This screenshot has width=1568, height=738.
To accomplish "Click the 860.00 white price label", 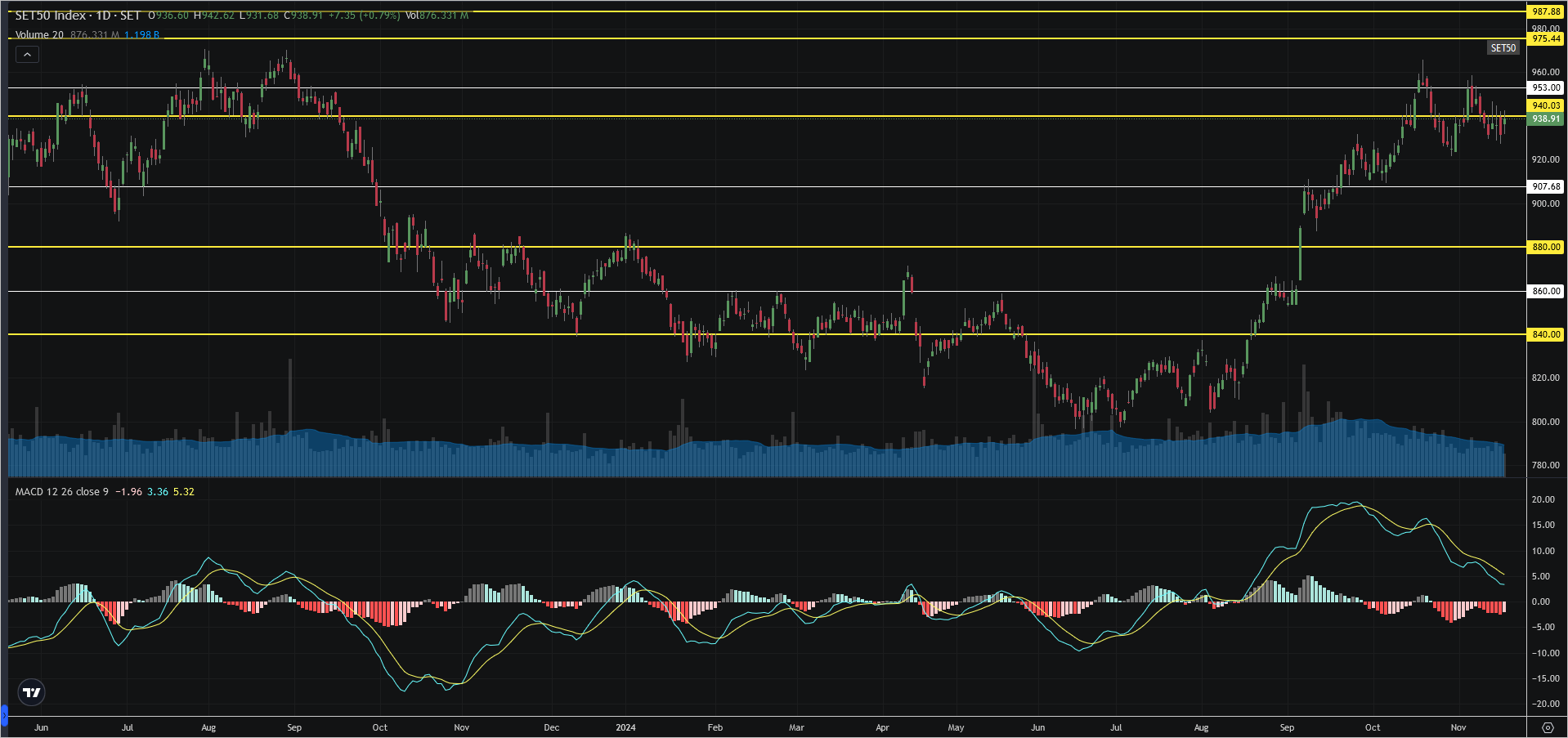I will point(1545,291).
